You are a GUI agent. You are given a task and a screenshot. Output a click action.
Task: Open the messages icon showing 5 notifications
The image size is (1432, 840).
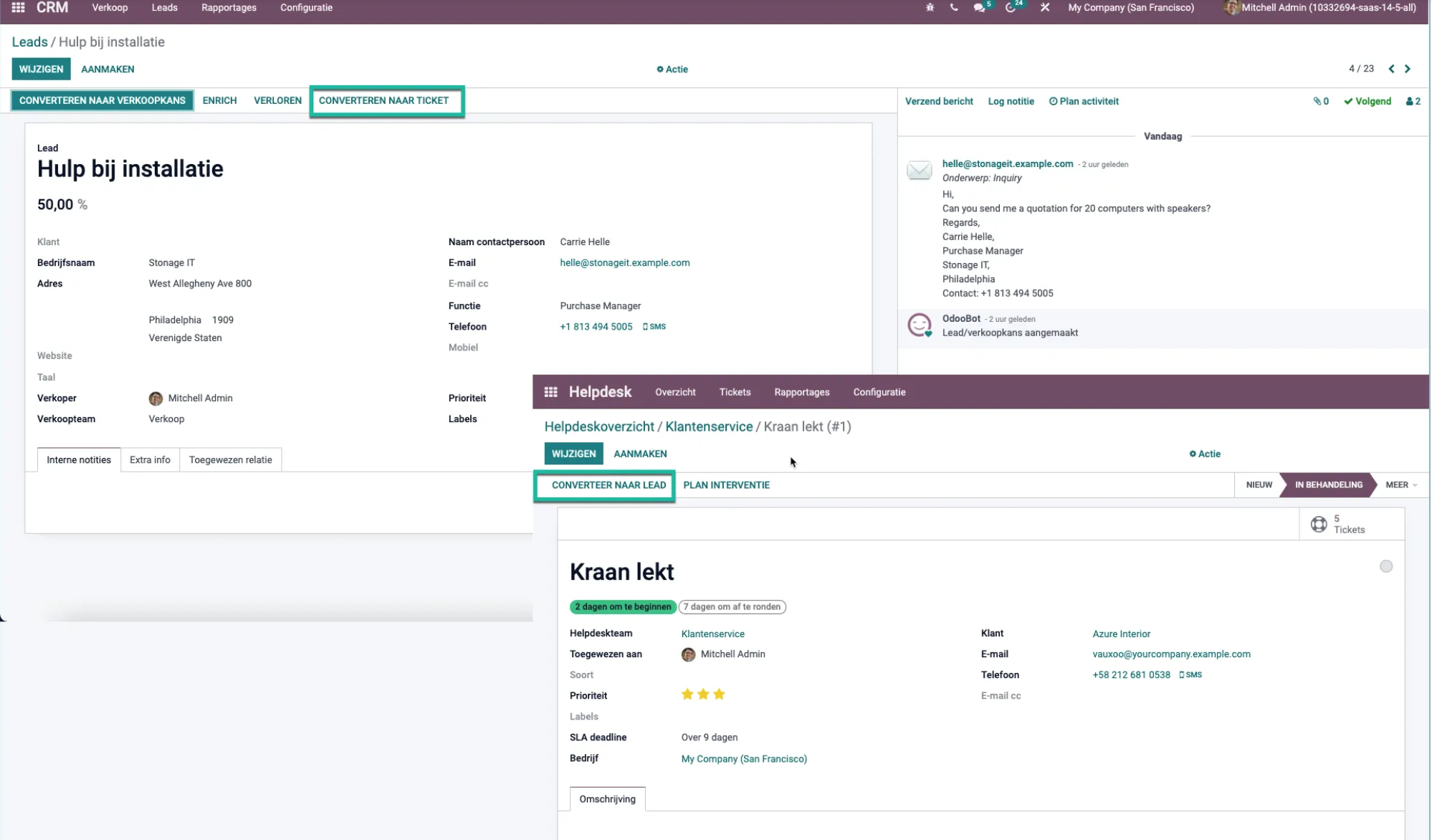(978, 9)
